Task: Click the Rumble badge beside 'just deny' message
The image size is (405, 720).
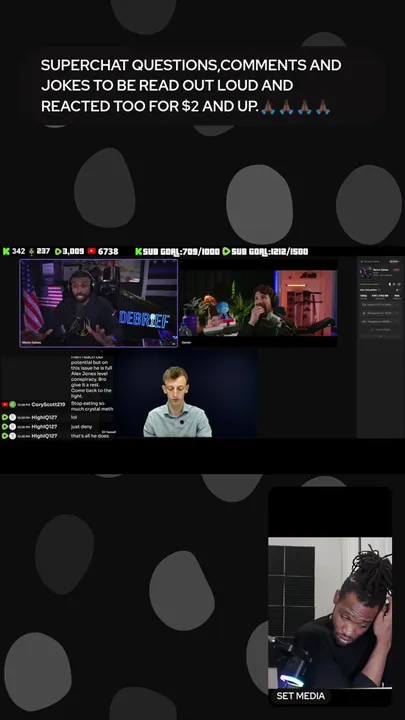Action: pyautogui.click(x=5, y=427)
